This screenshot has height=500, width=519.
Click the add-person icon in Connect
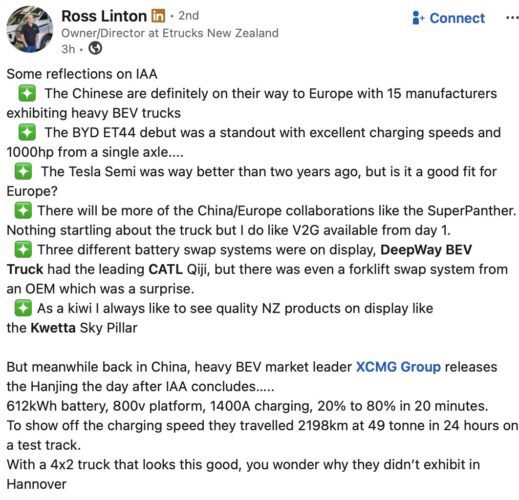[418, 18]
